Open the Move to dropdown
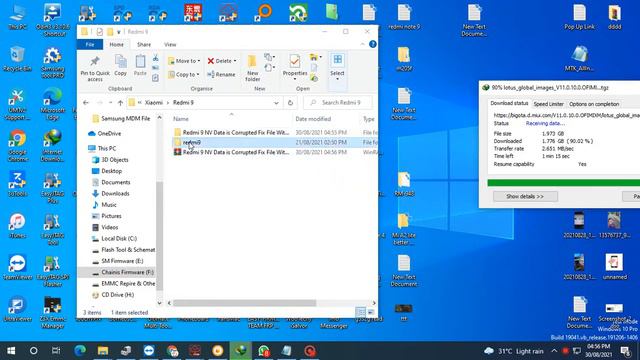The height and width of the screenshot is (360, 640). point(184,61)
